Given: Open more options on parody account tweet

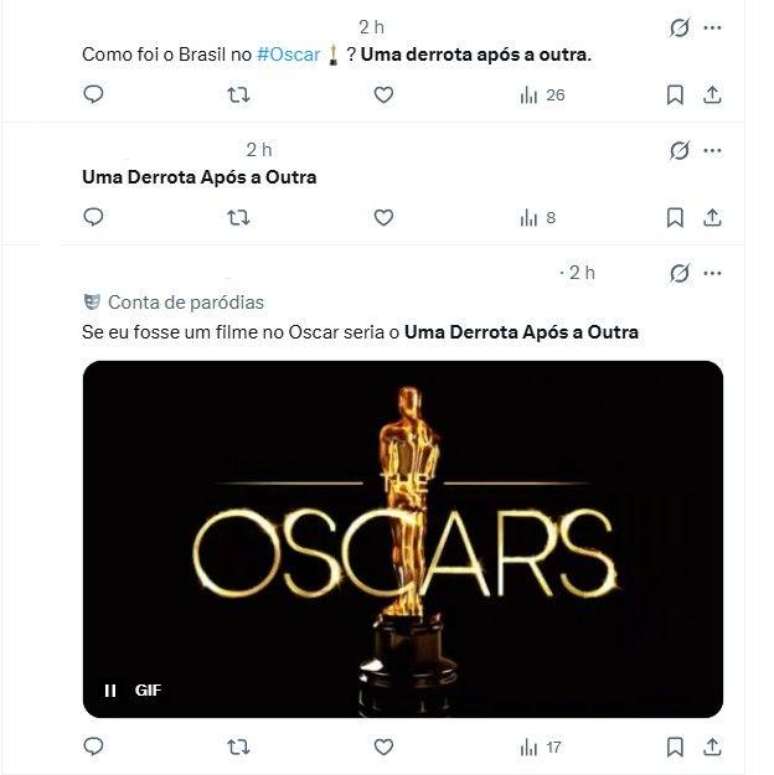Looking at the screenshot, I should point(712,273).
